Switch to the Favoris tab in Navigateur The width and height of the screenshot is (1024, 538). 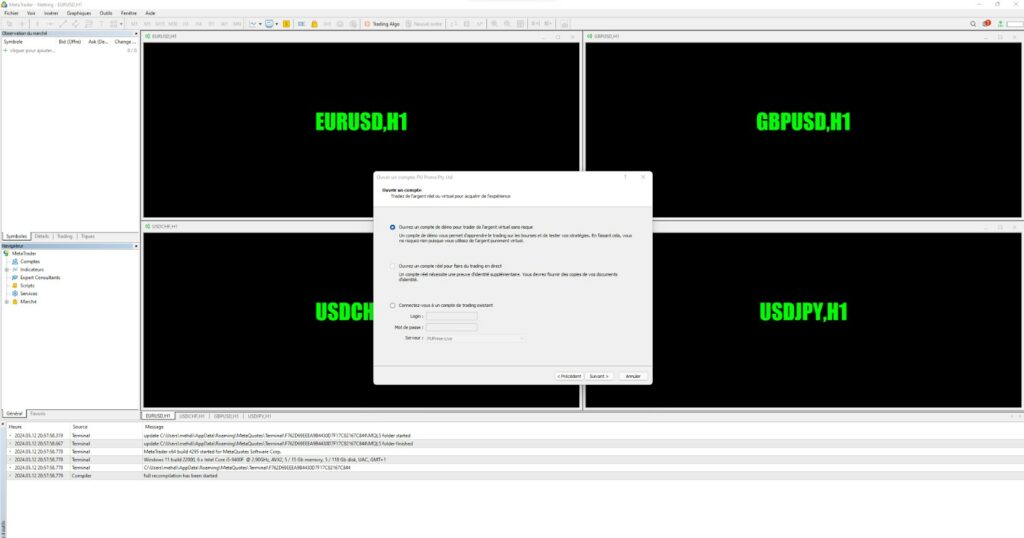pyautogui.click(x=38, y=413)
